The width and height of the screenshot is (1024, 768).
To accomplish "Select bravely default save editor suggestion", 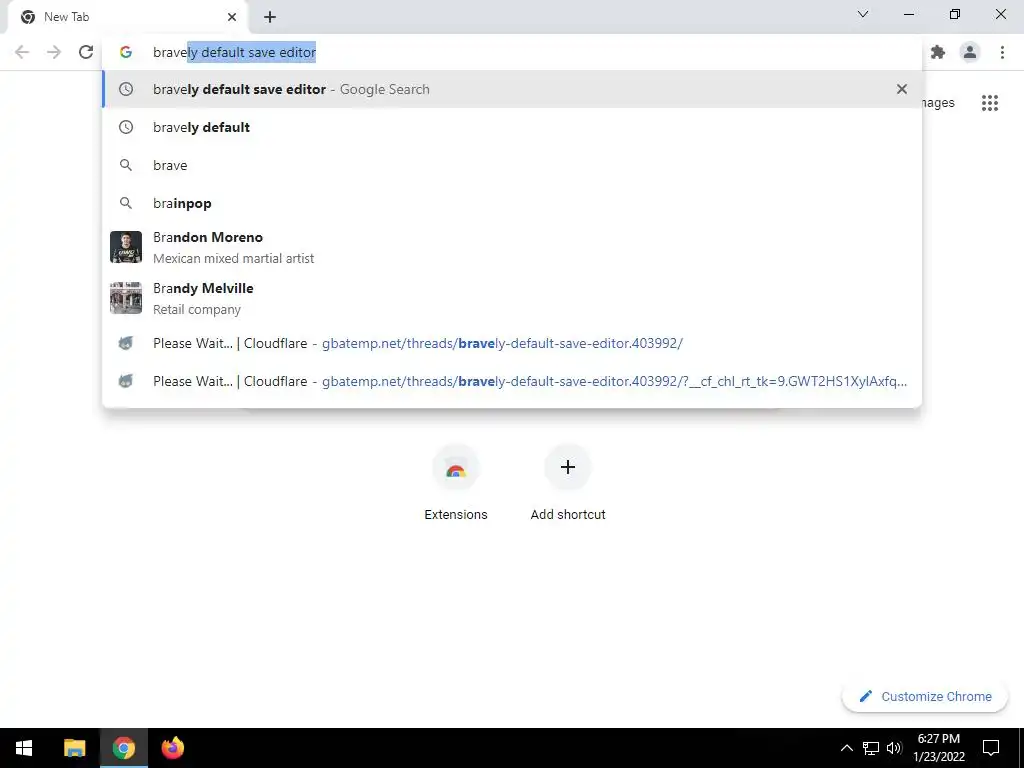I will pyautogui.click(x=512, y=89).
